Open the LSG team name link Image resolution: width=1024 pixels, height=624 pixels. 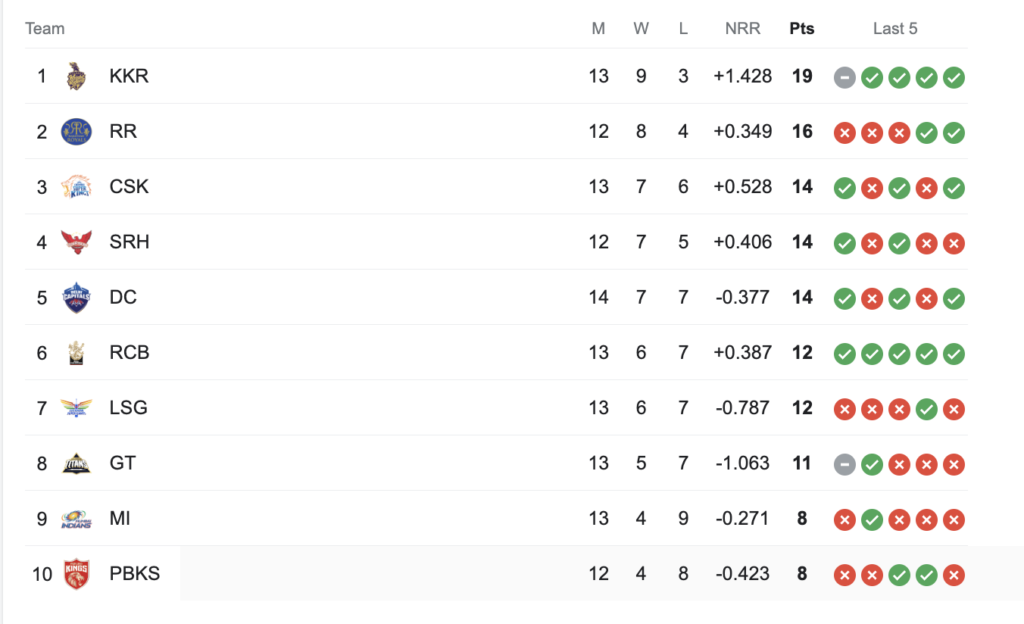(x=128, y=408)
